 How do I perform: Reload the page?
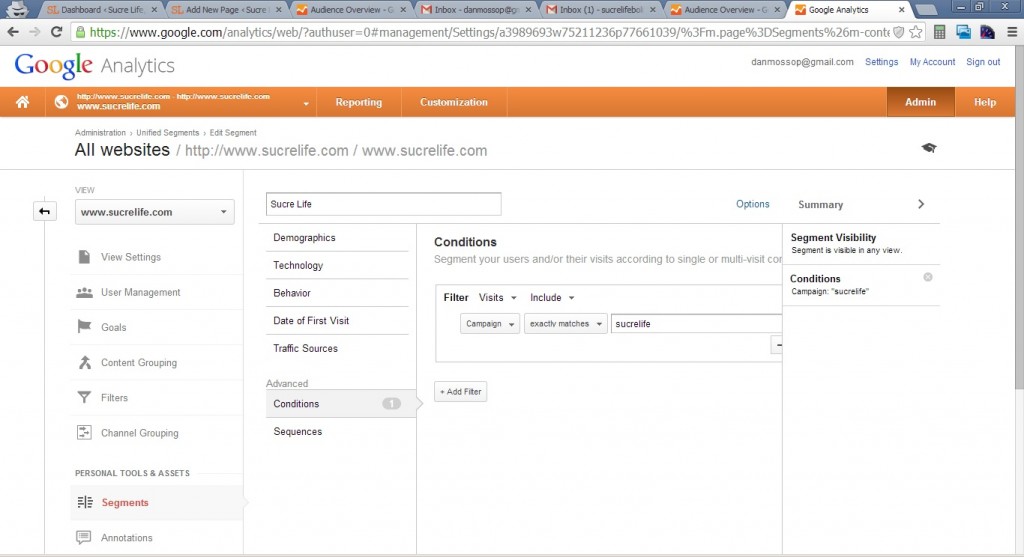57,32
